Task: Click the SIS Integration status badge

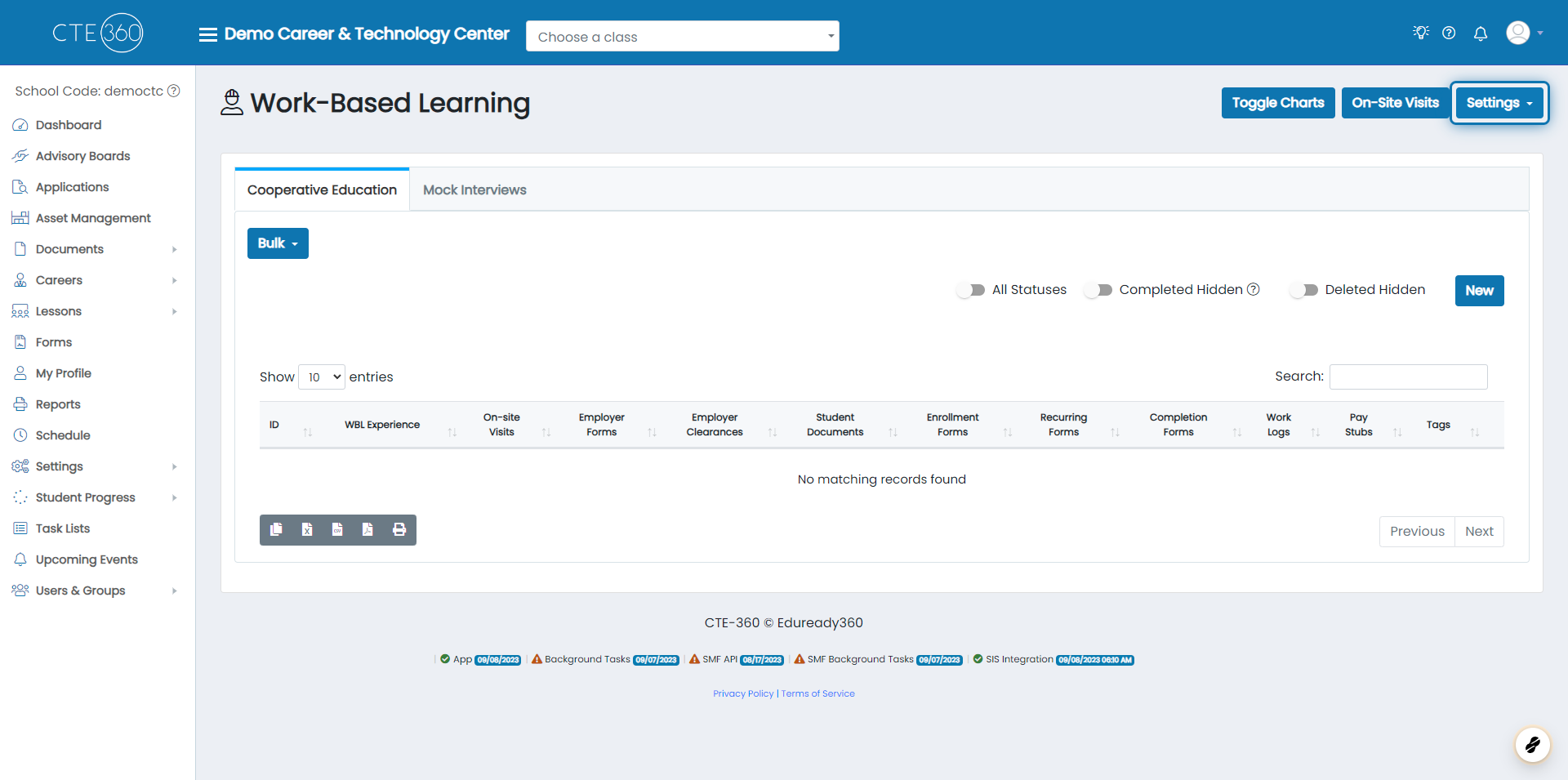Action: click(x=1094, y=660)
